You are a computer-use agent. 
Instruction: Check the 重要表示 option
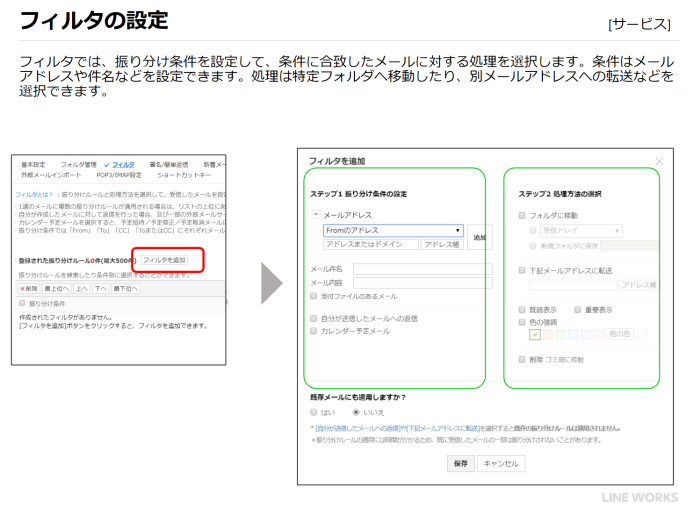(x=577, y=309)
